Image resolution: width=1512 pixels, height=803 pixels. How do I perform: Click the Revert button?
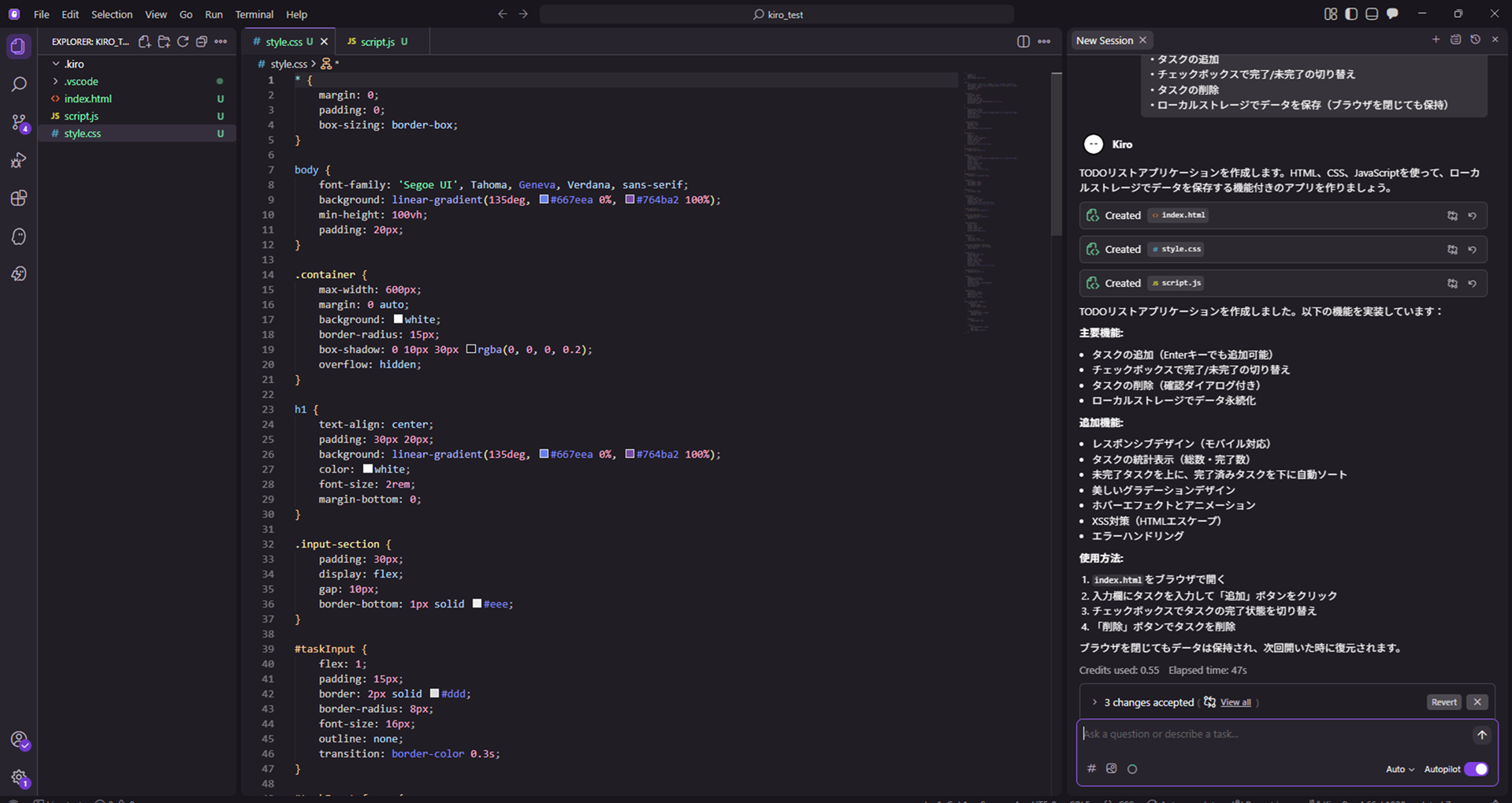[x=1443, y=702]
